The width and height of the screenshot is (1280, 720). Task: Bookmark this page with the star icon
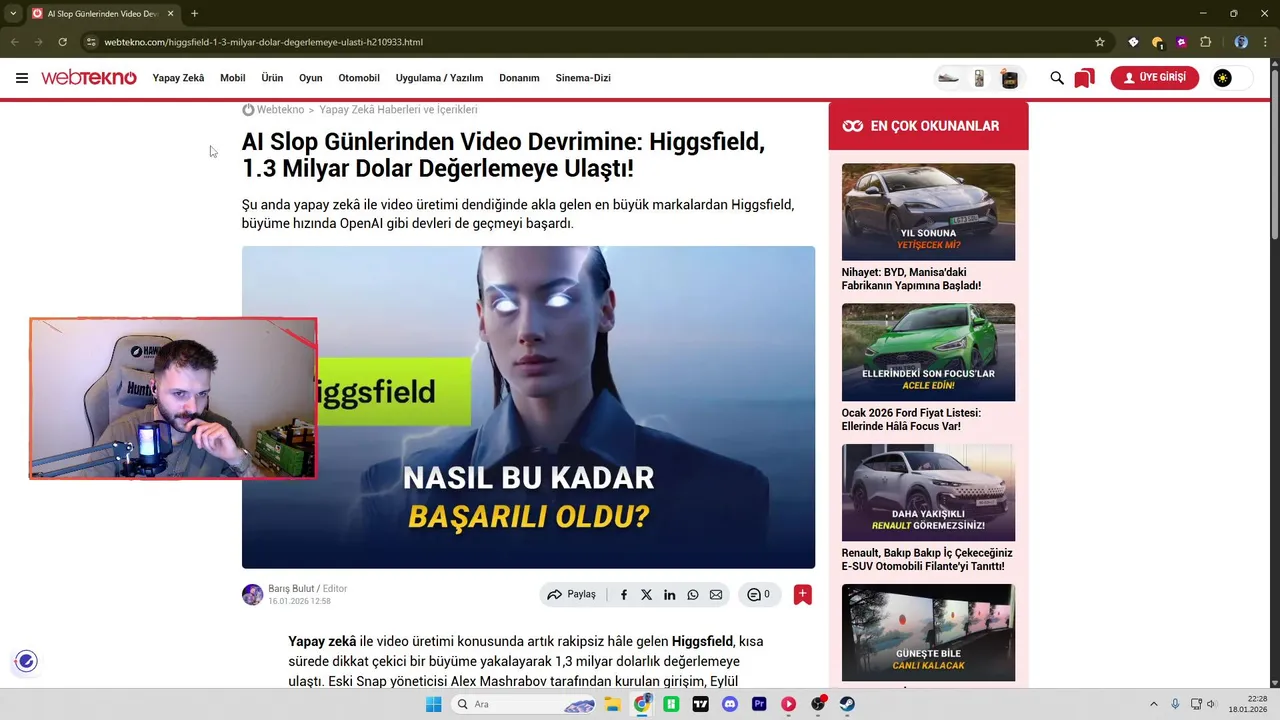[x=1100, y=42]
